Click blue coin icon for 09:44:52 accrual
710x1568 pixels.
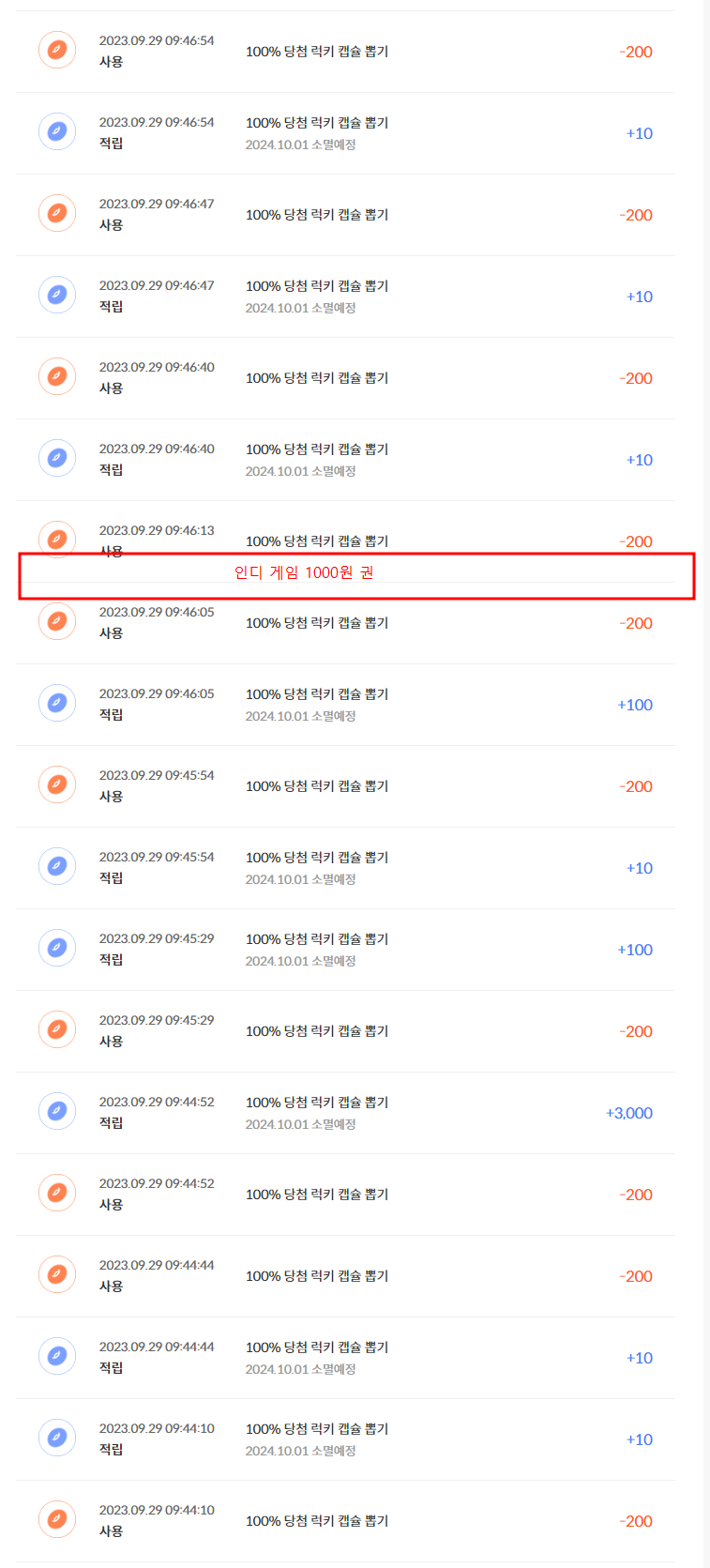coord(56,1112)
